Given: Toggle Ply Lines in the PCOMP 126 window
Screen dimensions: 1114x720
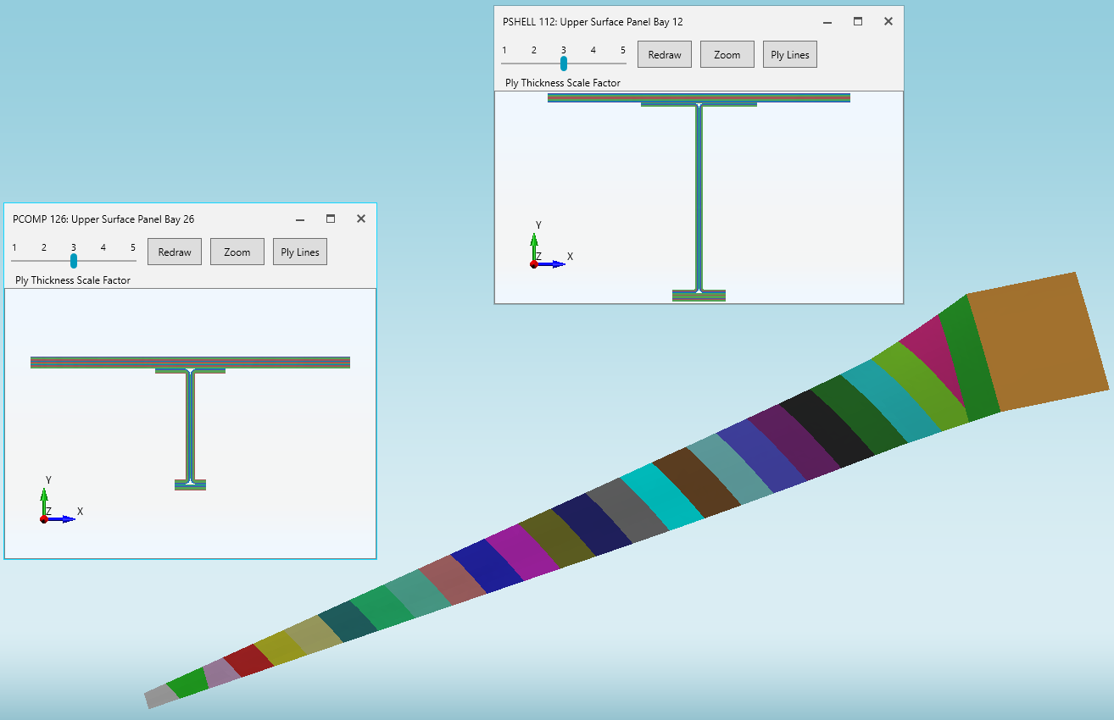Looking at the screenshot, I should 300,252.
